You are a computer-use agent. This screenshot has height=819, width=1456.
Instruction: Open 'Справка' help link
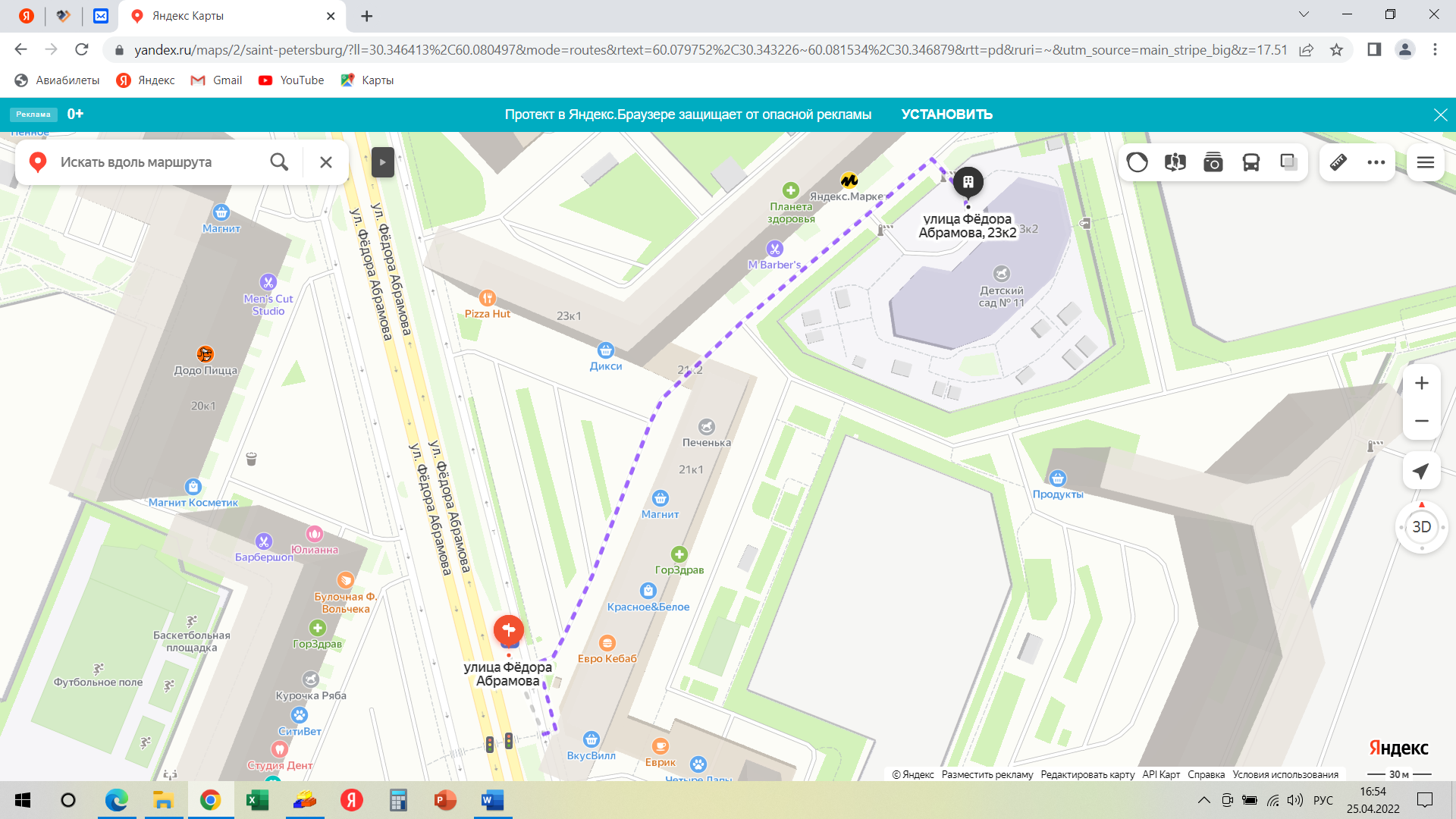point(1206,774)
